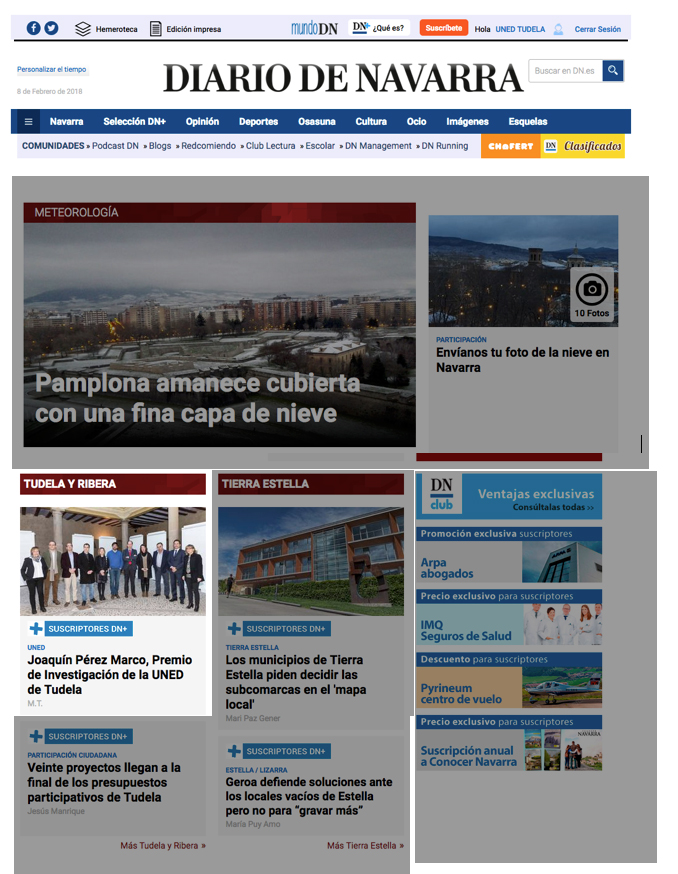Click the user profile avatar icon

[558, 30]
